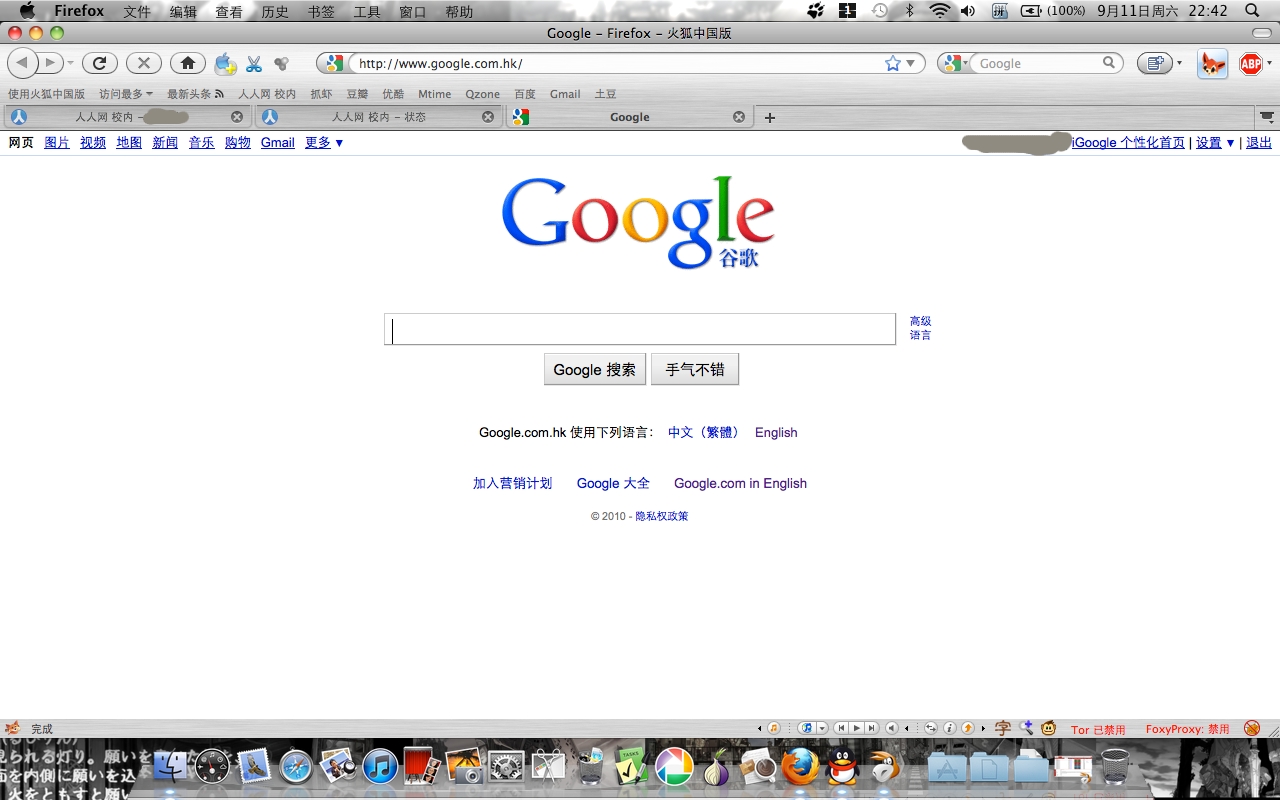Click the status bar previous track button
Viewport: 1280px width, 800px height.
coord(841,728)
